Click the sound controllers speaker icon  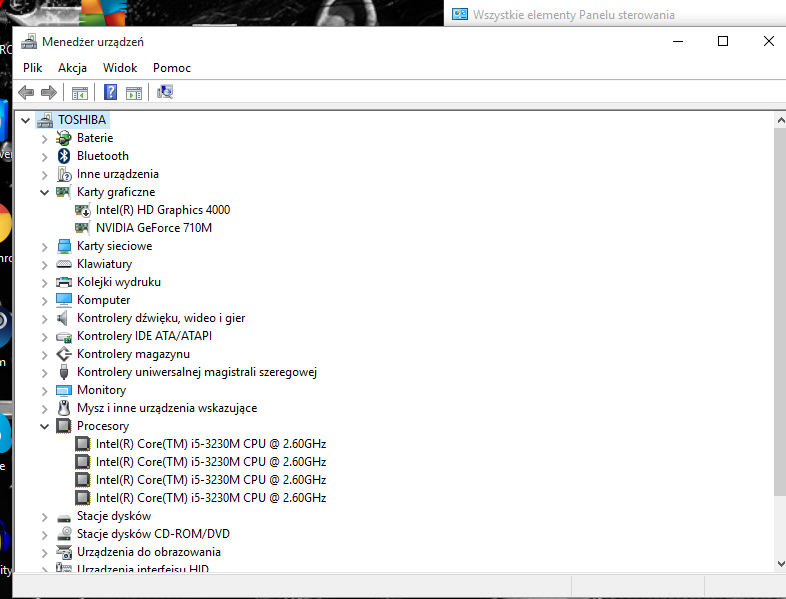point(62,318)
